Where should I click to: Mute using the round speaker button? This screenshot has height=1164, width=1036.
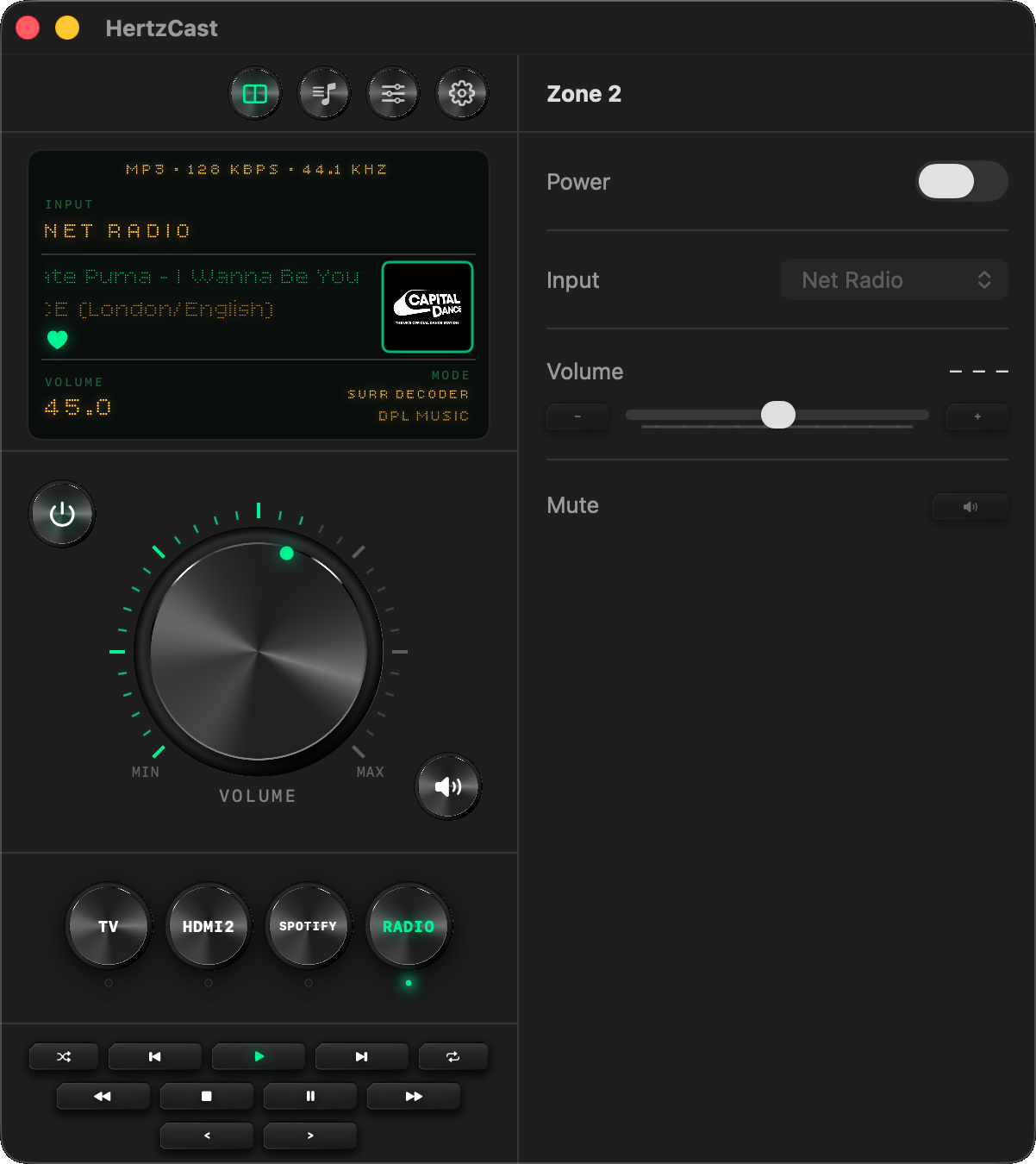(448, 786)
